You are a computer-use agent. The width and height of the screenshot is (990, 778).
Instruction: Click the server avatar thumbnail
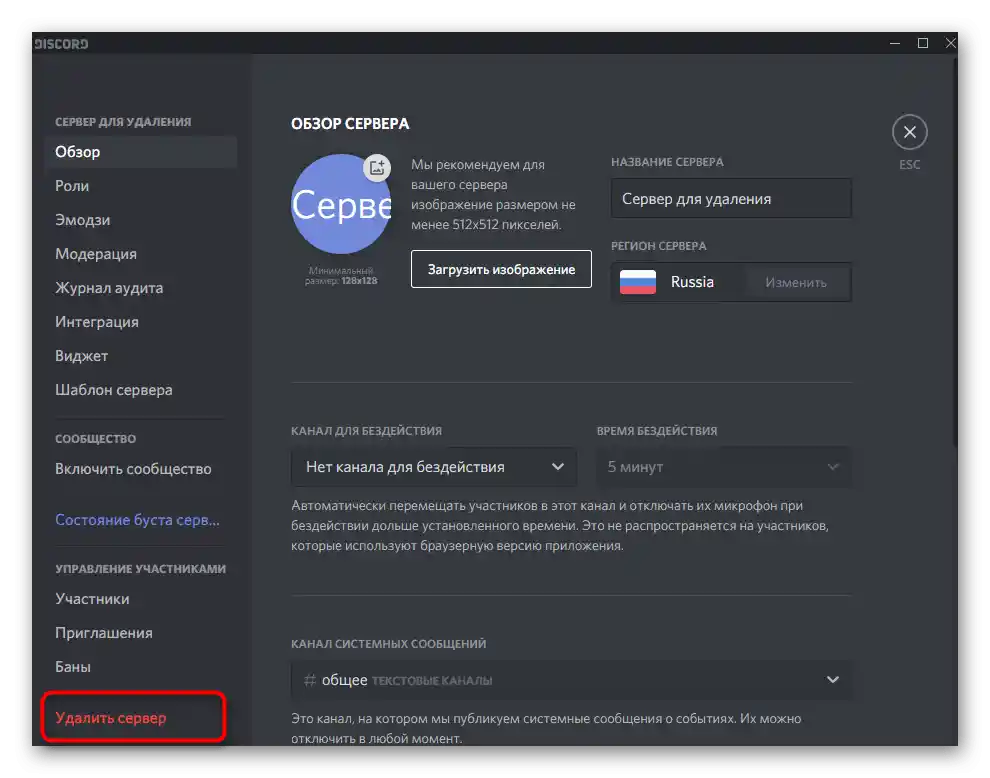pyautogui.click(x=341, y=204)
